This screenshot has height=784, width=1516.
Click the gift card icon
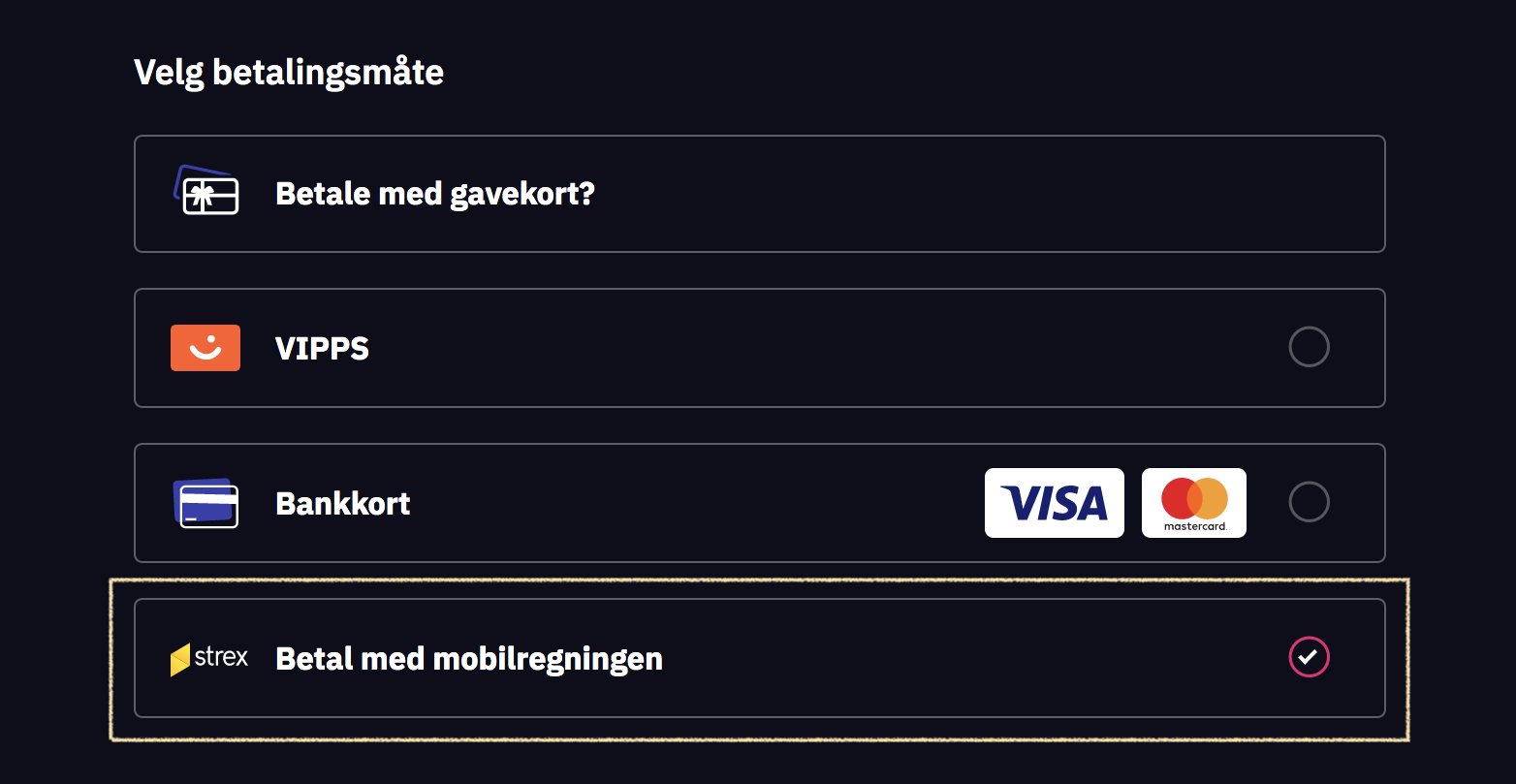tap(205, 191)
